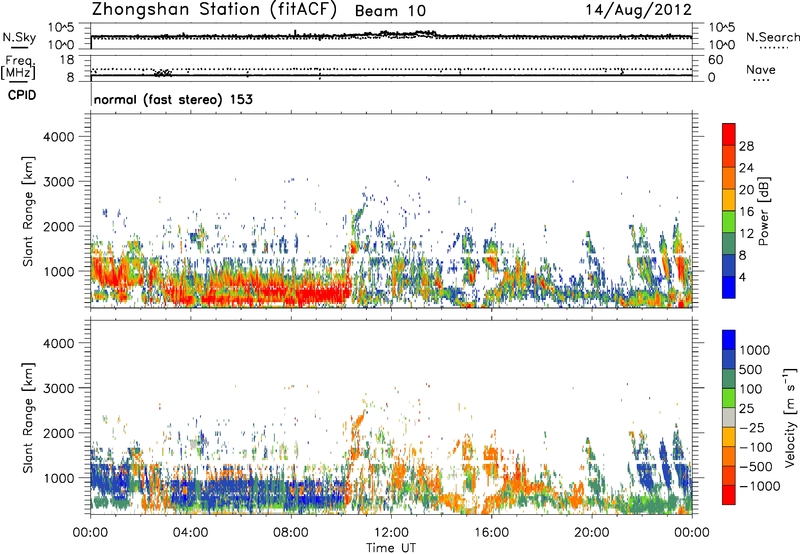Click the red top segment of Power colorbar
This screenshot has height=554, width=800.
[x=729, y=134]
